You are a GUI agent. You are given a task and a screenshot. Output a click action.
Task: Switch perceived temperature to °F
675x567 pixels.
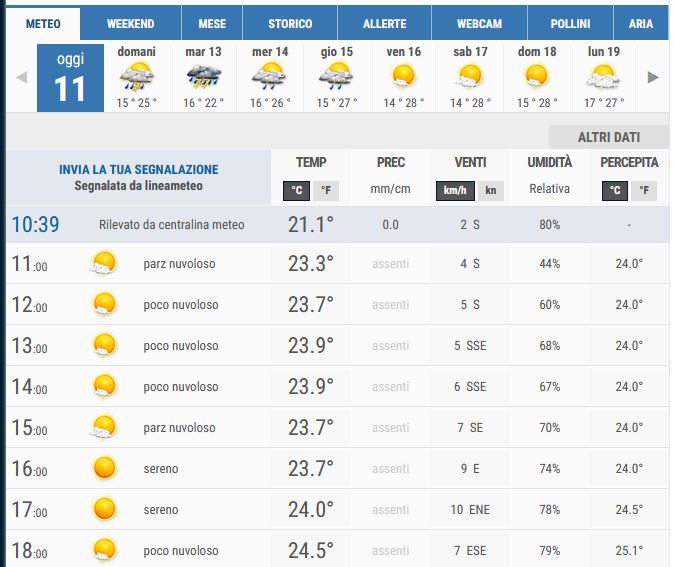[643, 191]
